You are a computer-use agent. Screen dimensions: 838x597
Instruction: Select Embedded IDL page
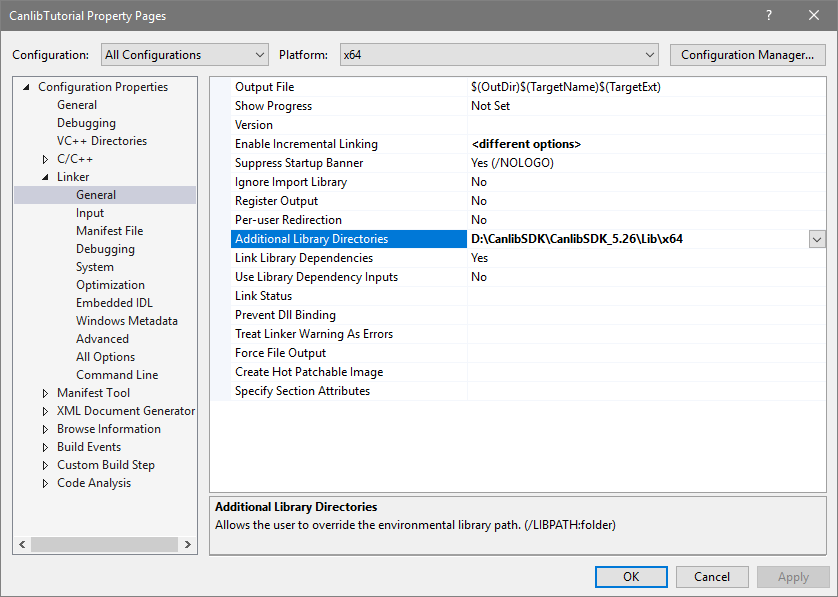(114, 303)
